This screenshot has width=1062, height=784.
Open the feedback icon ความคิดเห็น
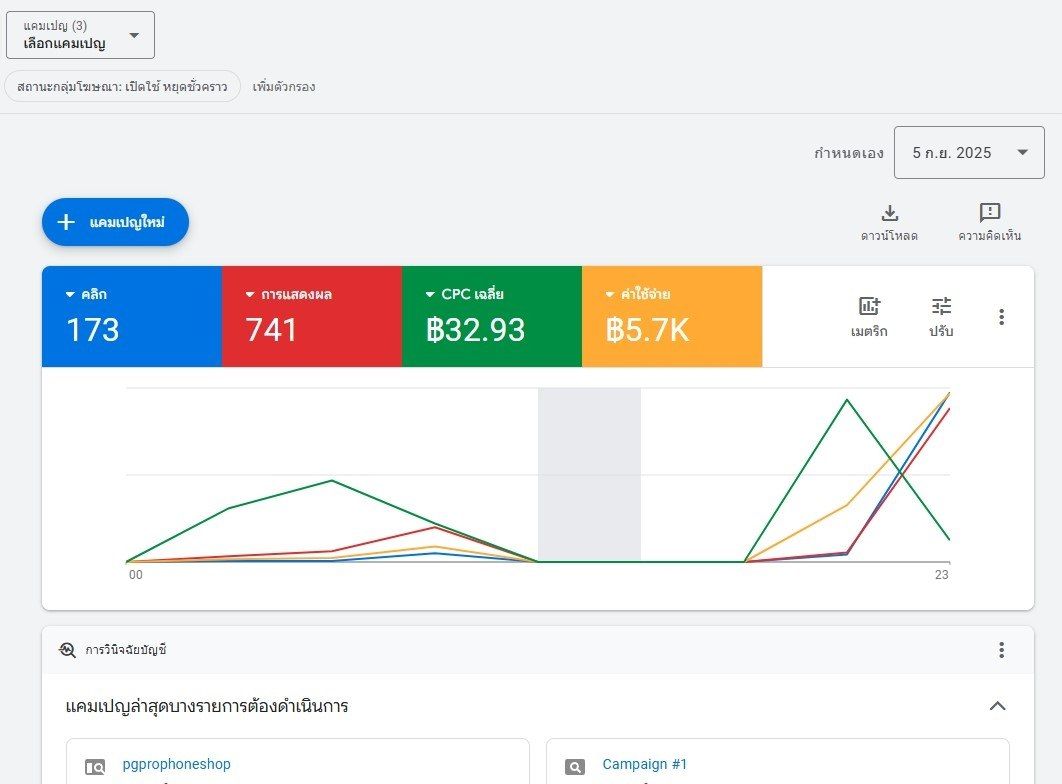pos(990,213)
